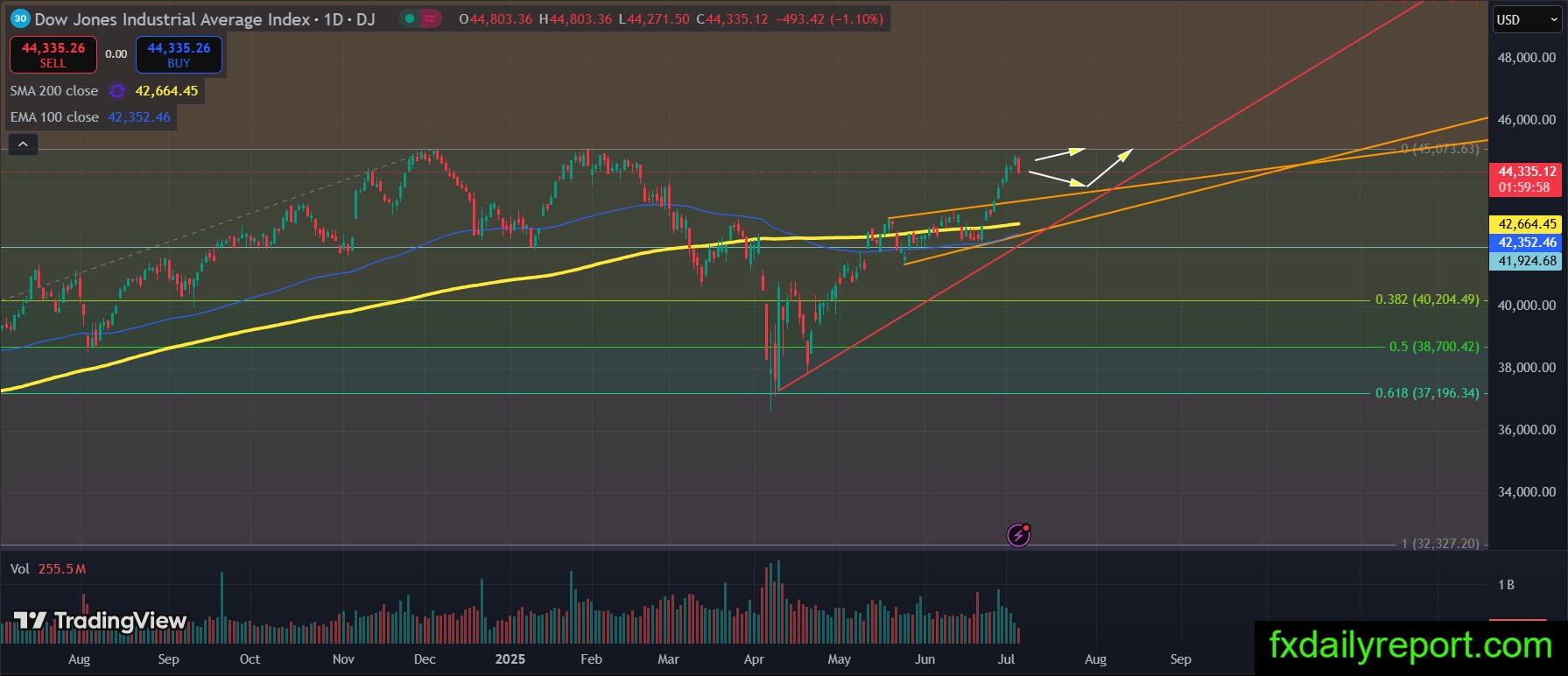Click the yellow 42,664.45 value in legend
Image resolution: width=1568 pixels, height=676 pixels.
(x=166, y=91)
